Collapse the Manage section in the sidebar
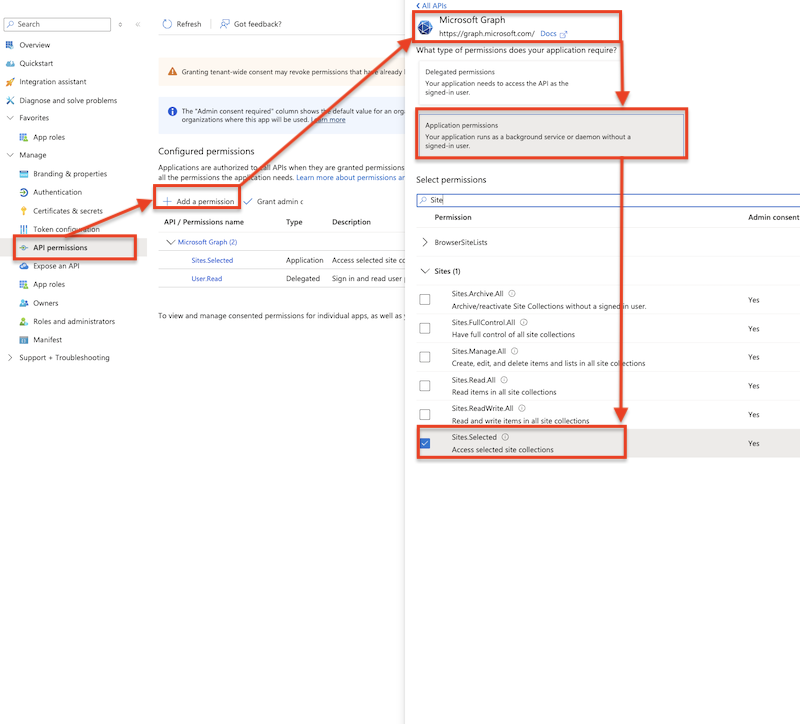Screen dimensions: 800x724 [10, 155]
